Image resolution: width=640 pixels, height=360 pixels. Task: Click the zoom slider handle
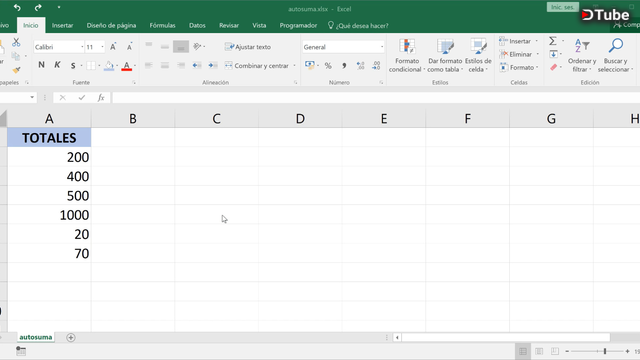click(x=605, y=351)
